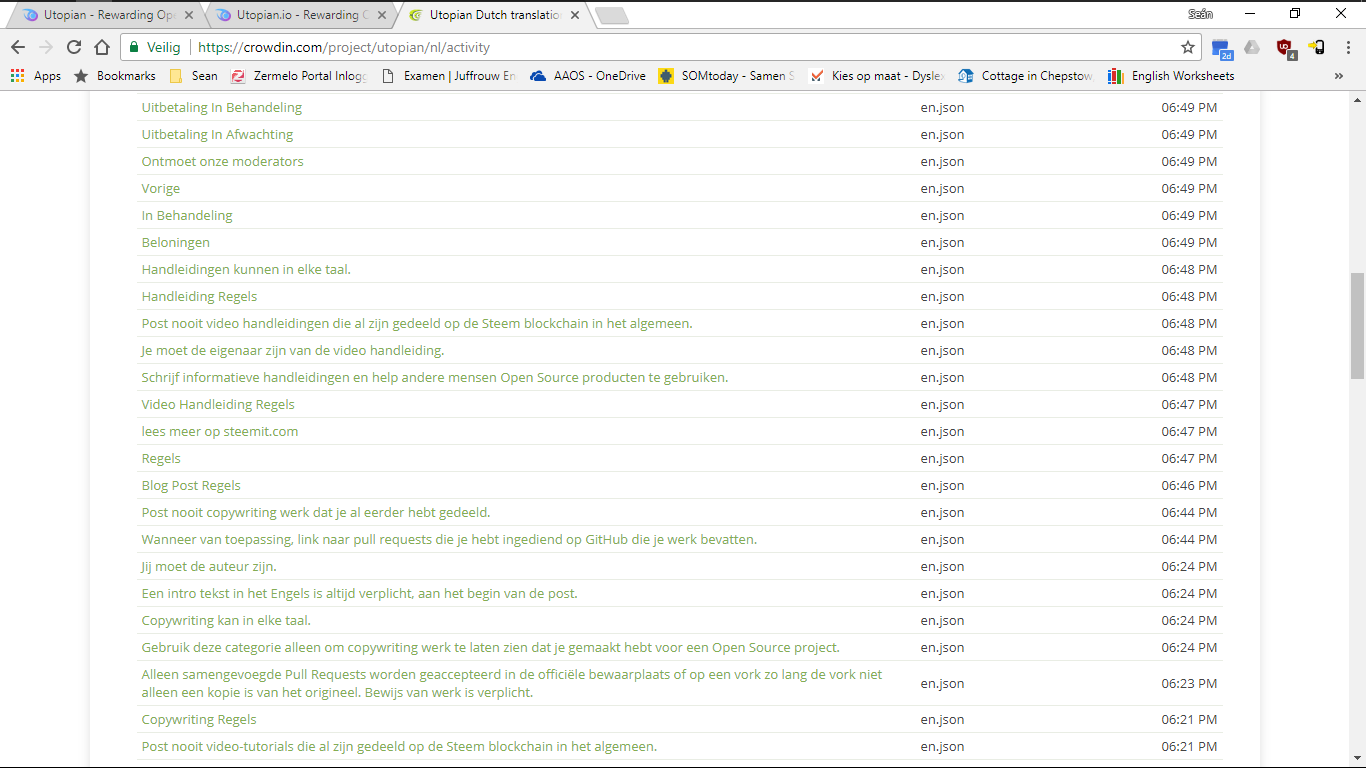
Task: Open 'Handleidingen kunnen in elke taal.' entry
Action: (246, 269)
